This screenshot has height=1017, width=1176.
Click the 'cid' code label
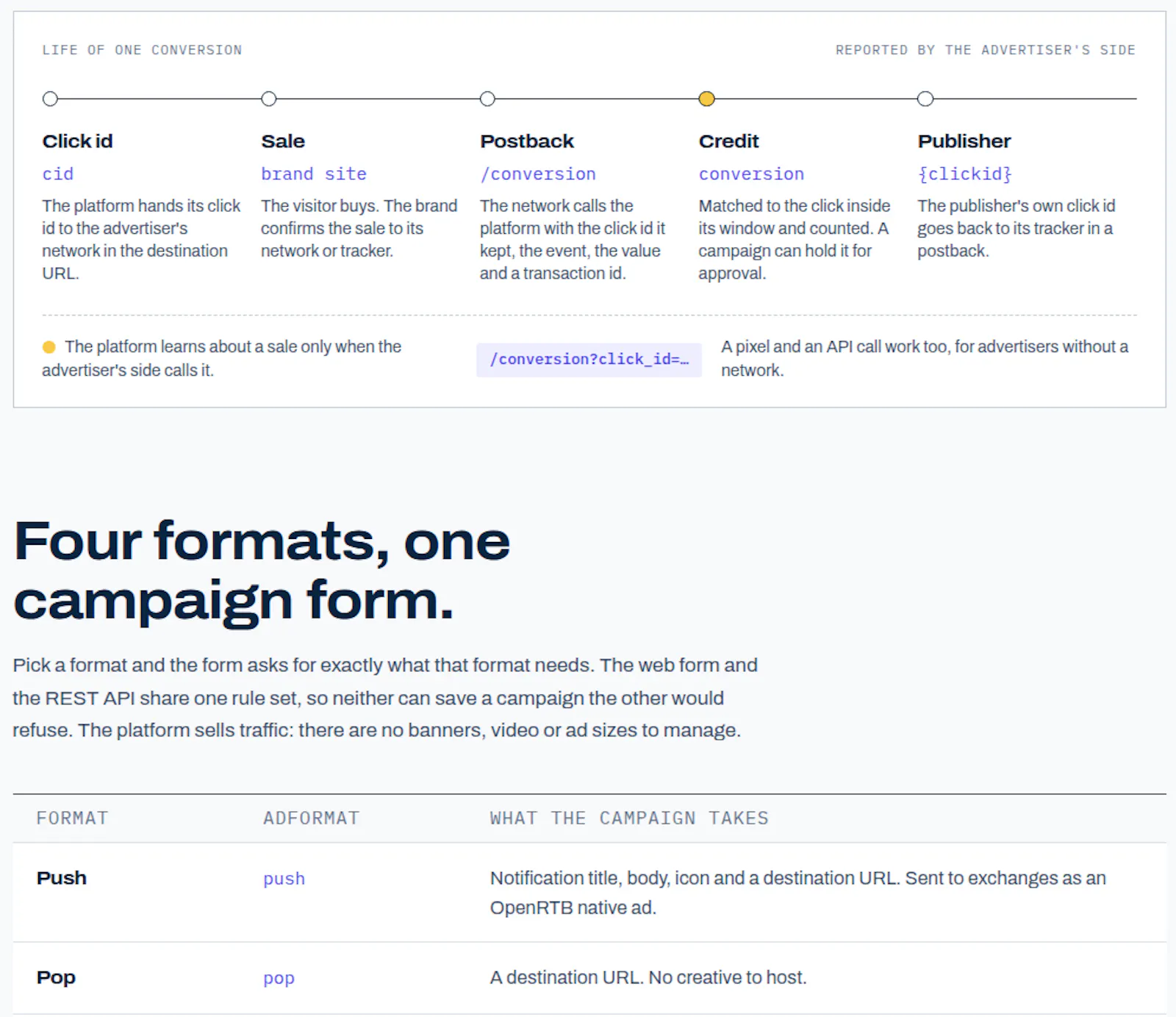[x=58, y=174]
